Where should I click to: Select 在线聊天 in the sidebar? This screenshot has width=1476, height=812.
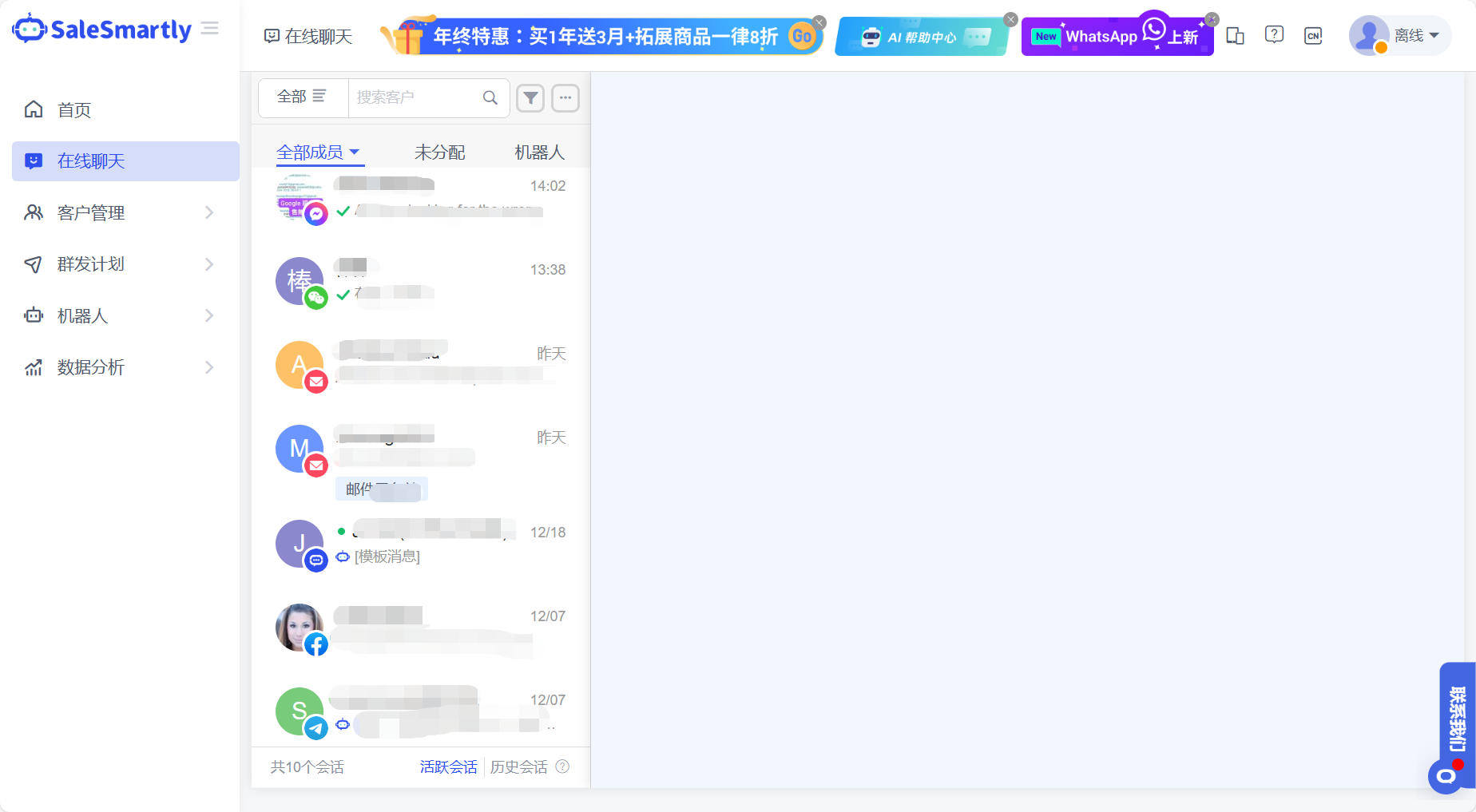pos(125,161)
